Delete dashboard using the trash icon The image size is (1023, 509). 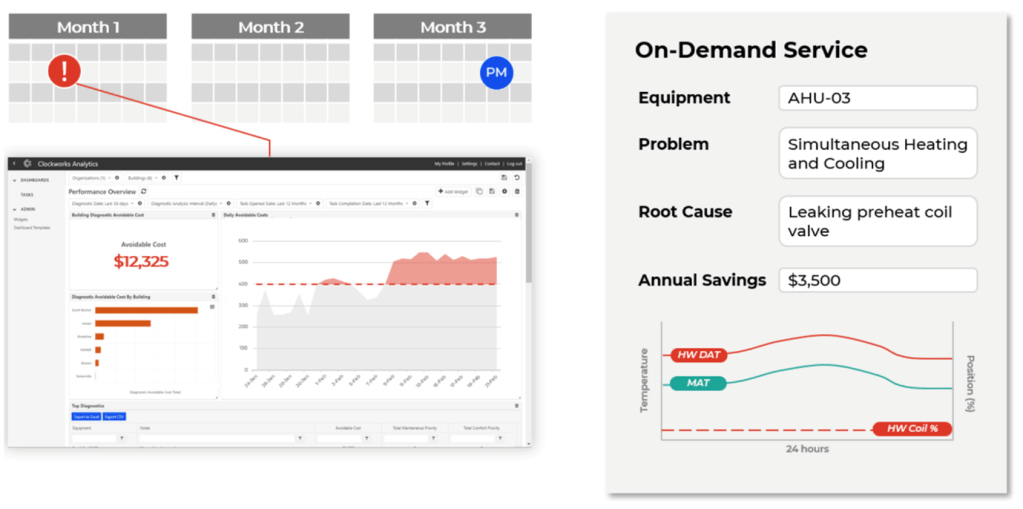tap(517, 190)
